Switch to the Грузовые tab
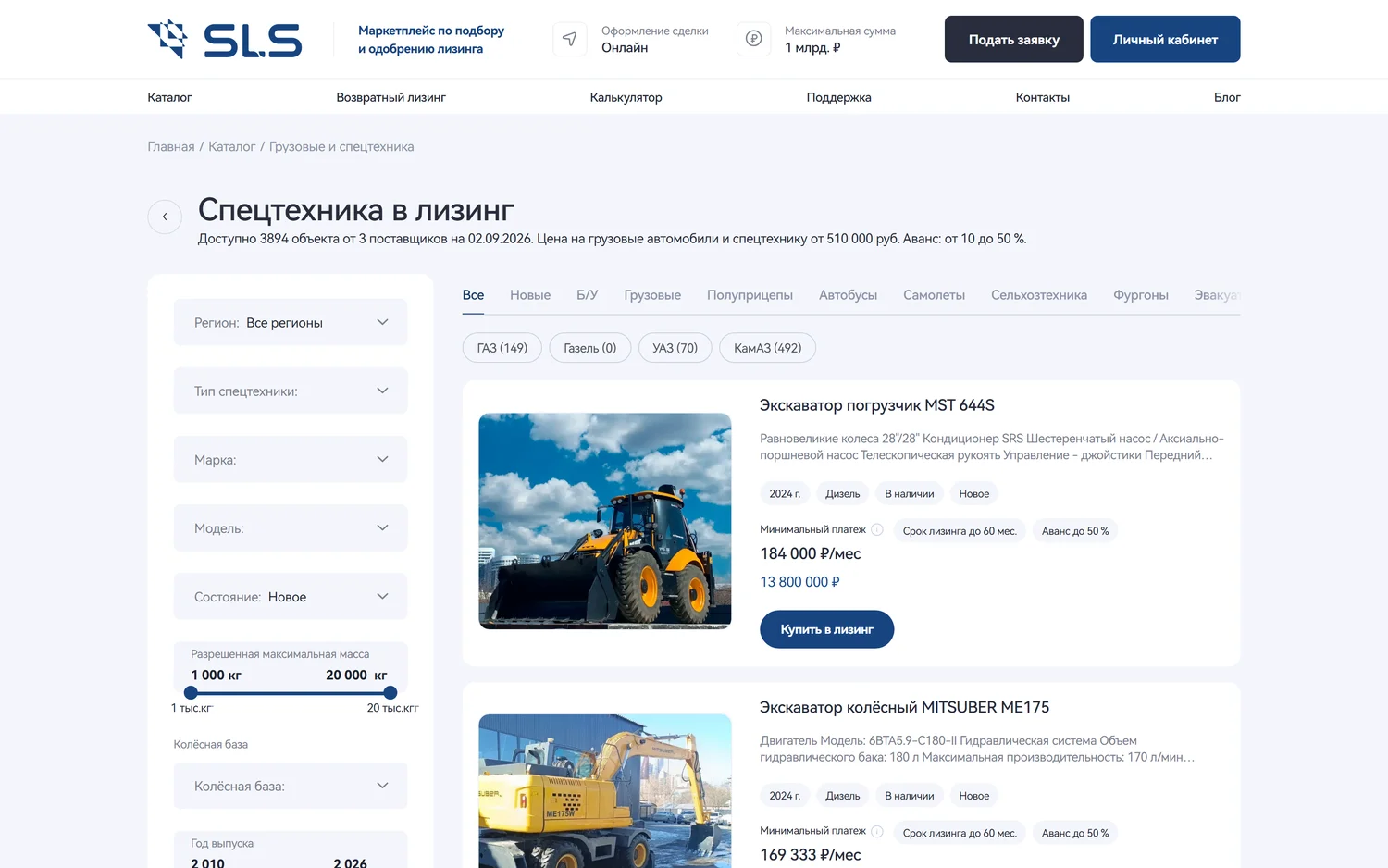This screenshot has height=868, width=1388. (x=652, y=295)
